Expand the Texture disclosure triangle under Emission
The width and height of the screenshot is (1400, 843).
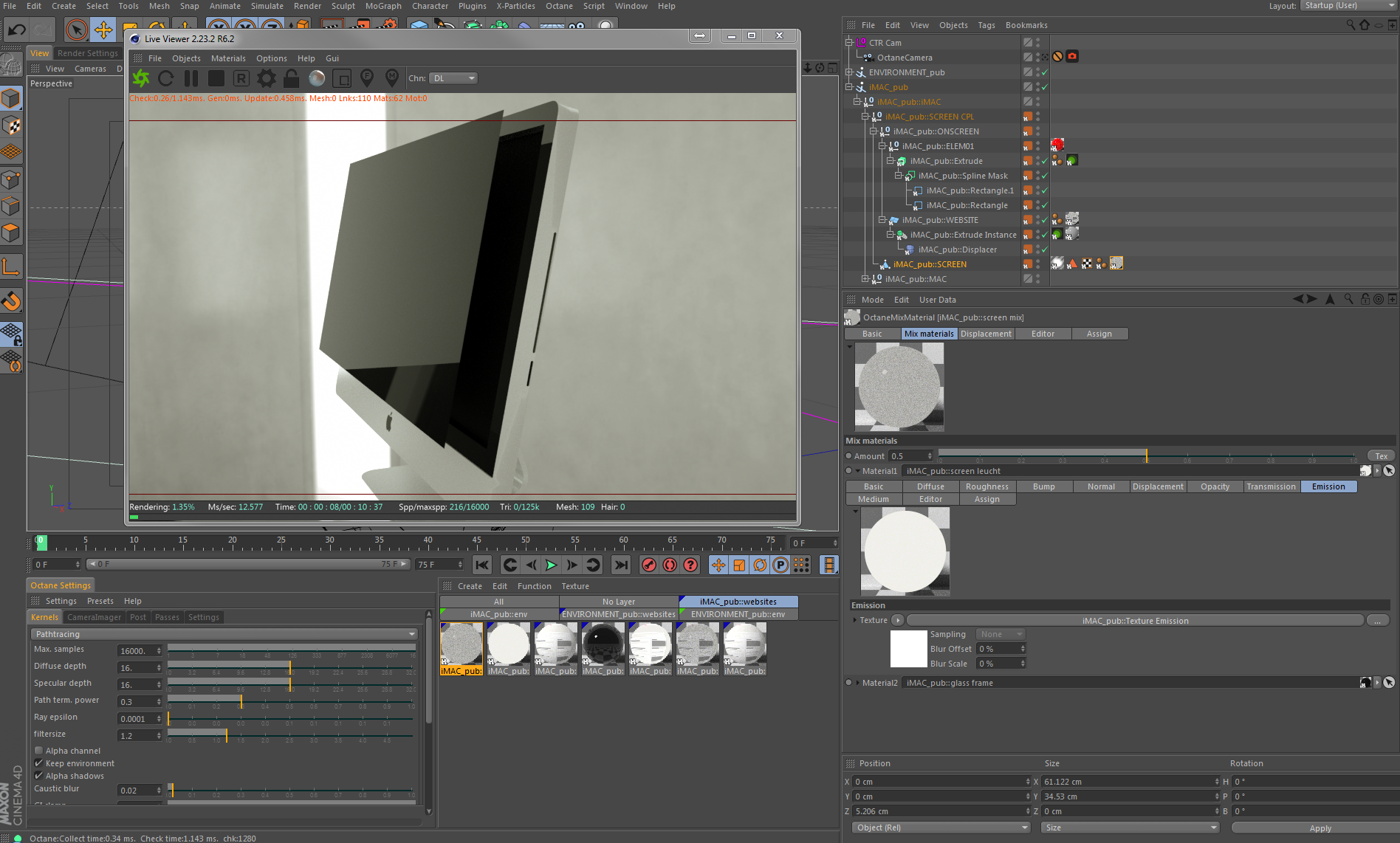pyautogui.click(x=855, y=620)
